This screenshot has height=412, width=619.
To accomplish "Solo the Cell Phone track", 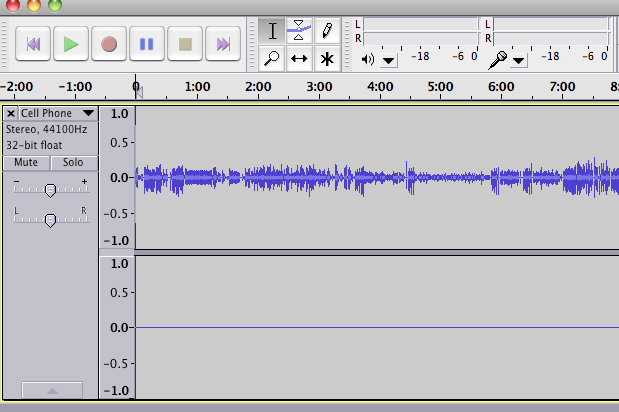I will [73, 163].
